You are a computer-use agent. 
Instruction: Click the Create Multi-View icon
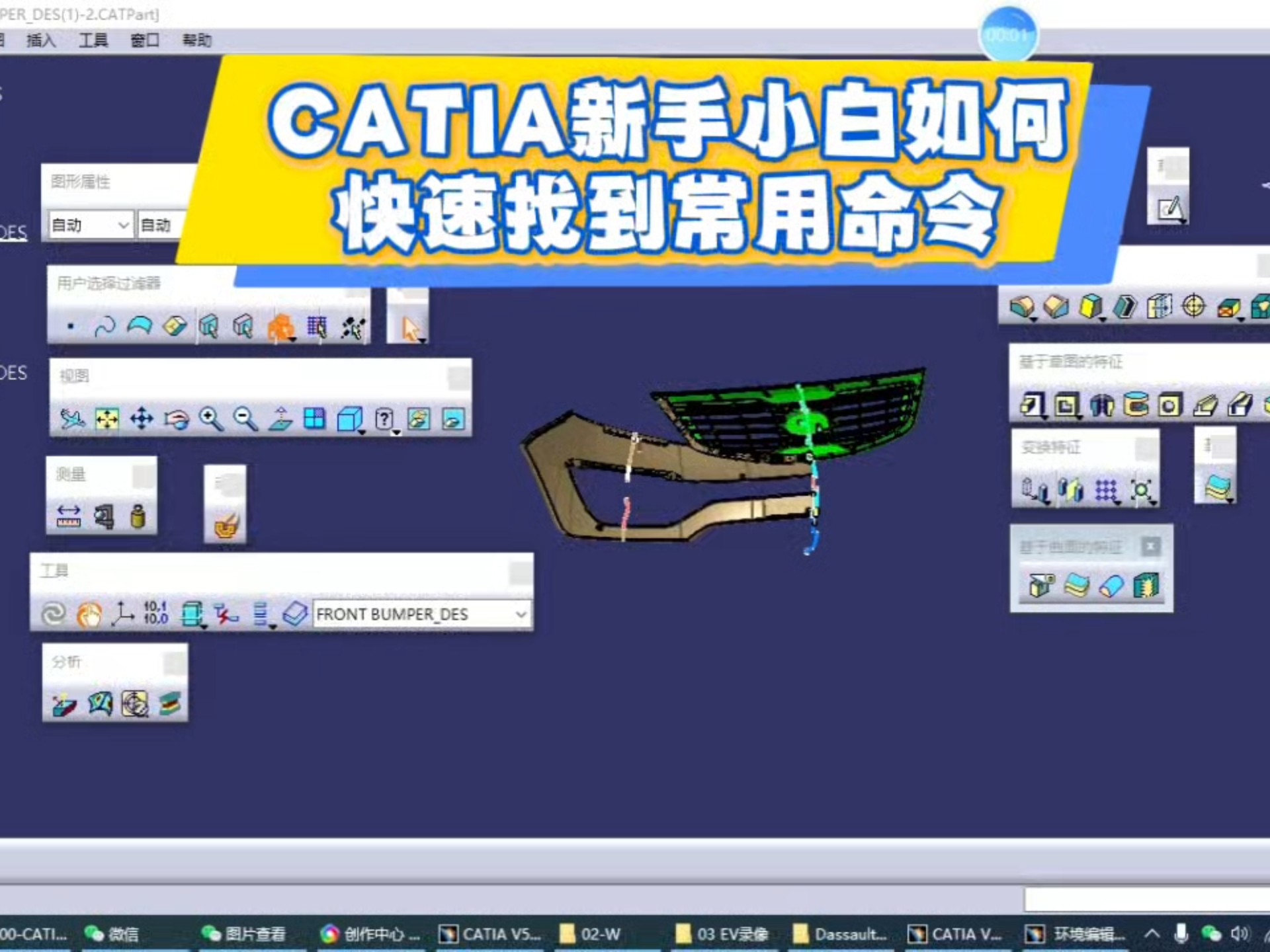(x=315, y=418)
